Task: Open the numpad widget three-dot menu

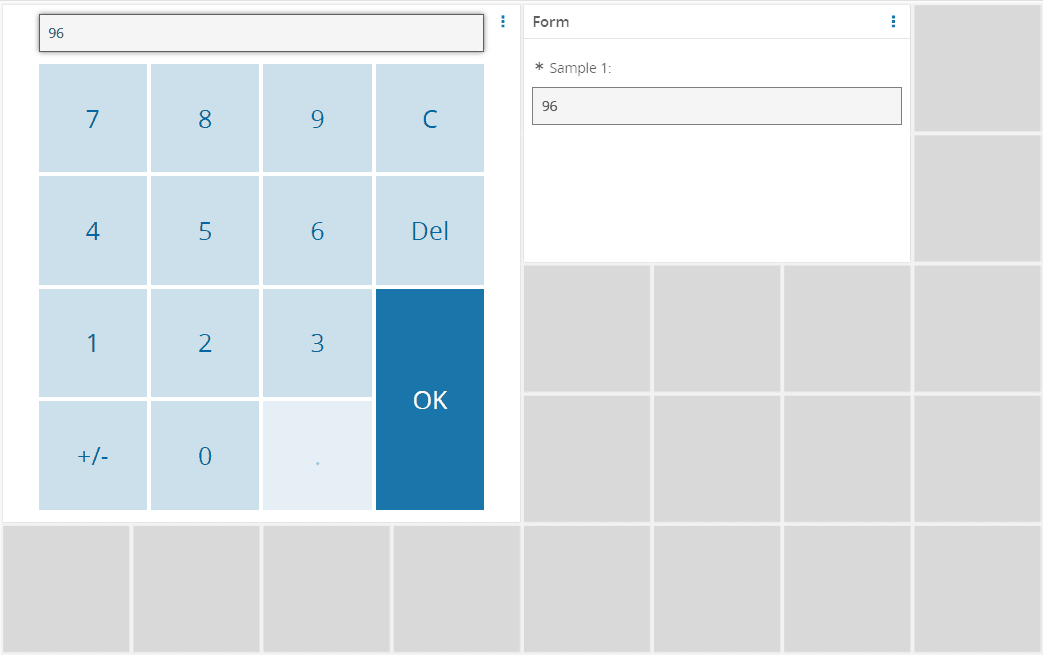Action: [503, 21]
